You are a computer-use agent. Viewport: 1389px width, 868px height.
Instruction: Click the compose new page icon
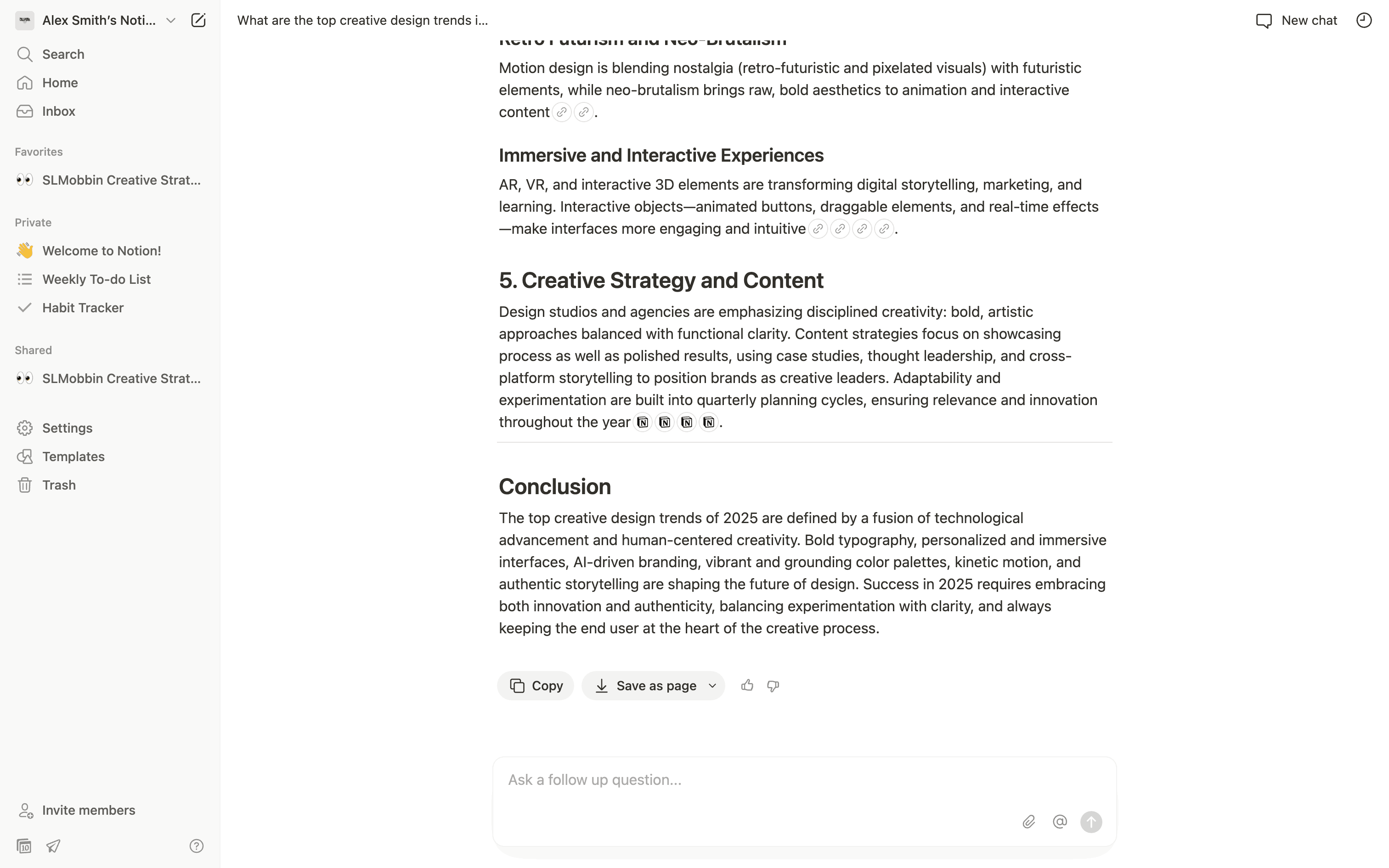[198, 21]
